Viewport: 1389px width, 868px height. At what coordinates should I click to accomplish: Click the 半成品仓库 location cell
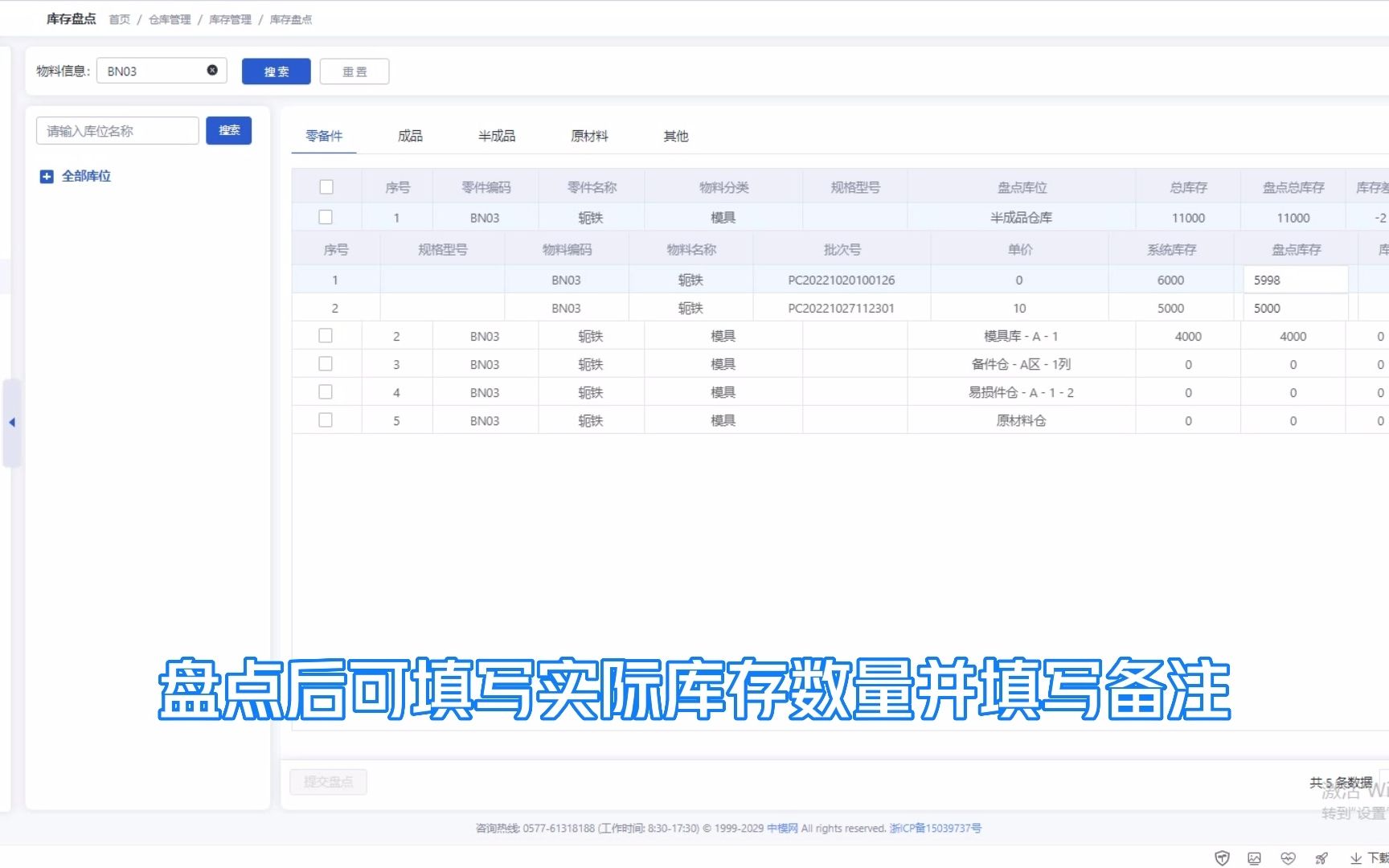pyautogui.click(x=1021, y=217)
